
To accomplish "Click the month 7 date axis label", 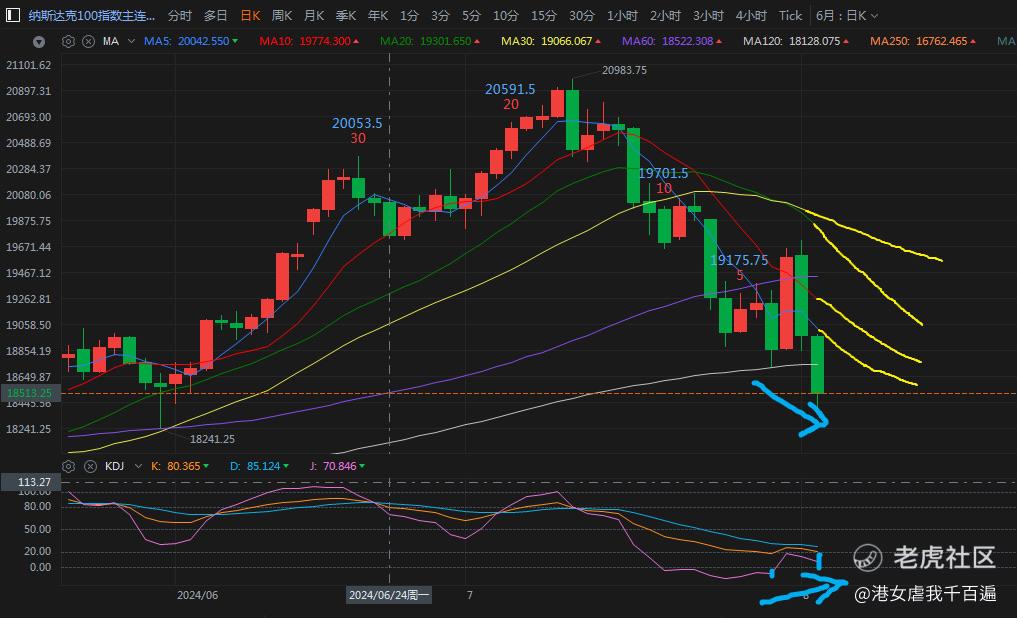I will [470, 595].
